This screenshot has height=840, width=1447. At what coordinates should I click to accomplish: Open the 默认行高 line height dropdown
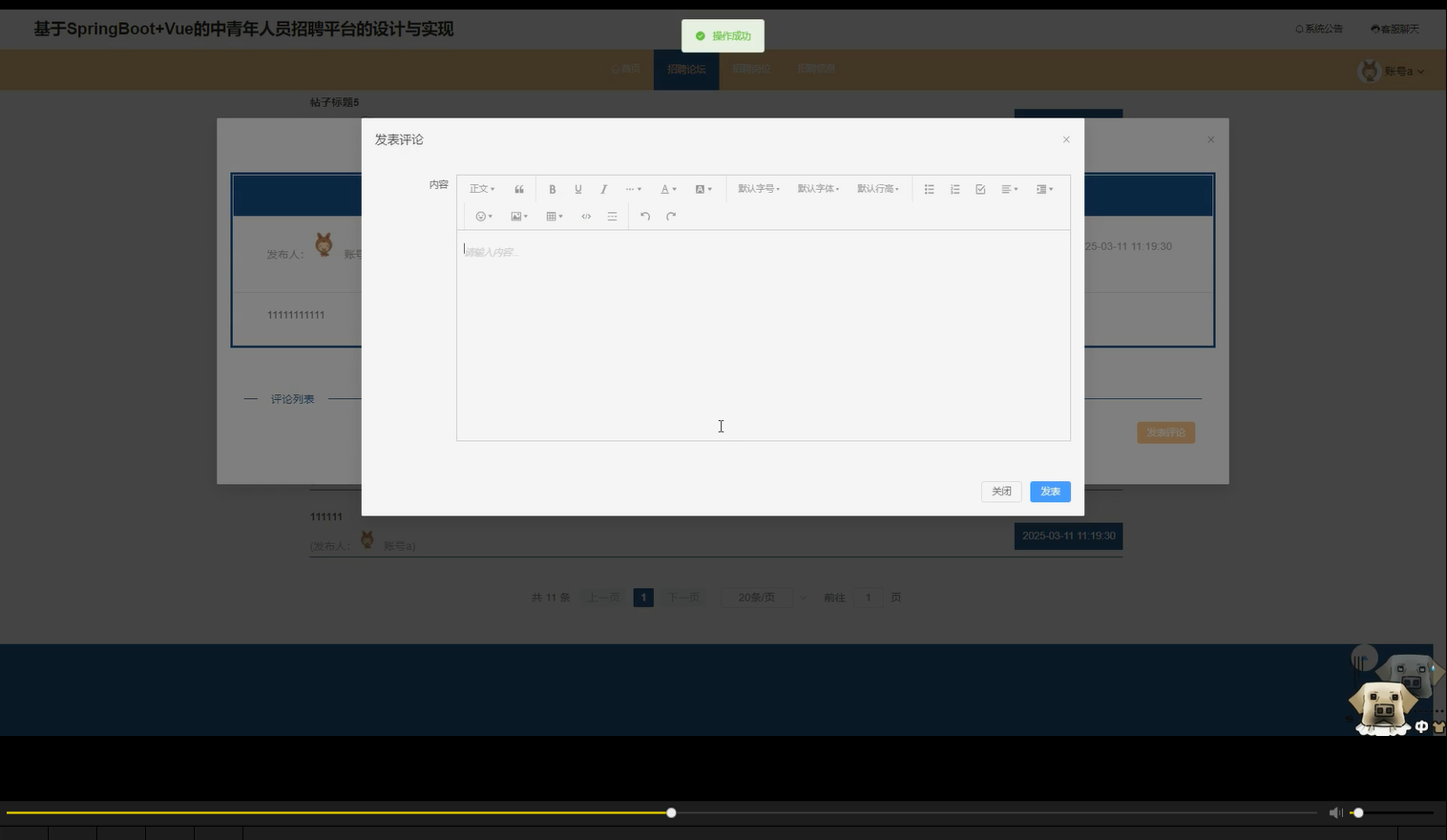[877, 189]
